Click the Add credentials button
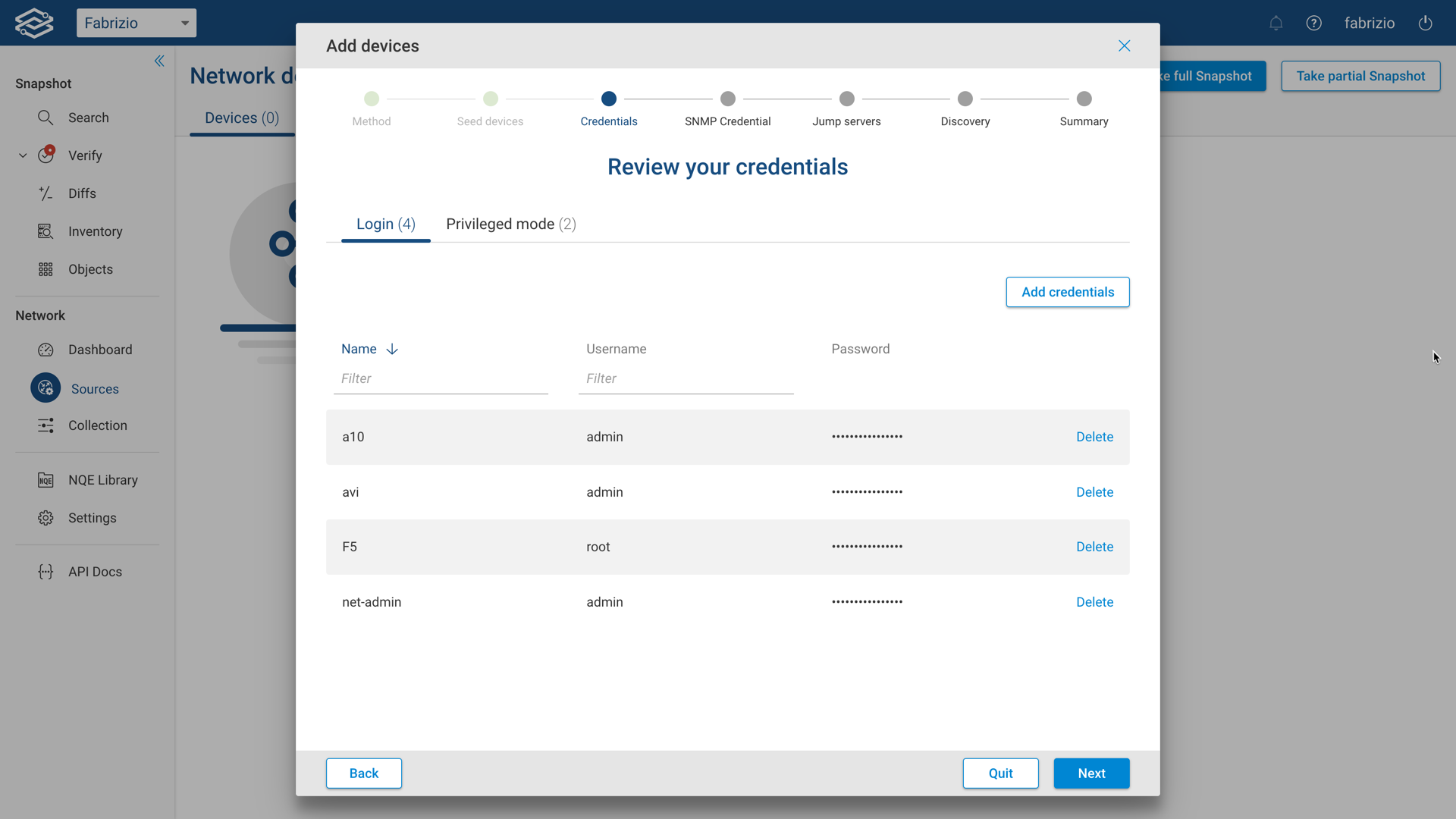Image resolution: width=1456 pixels, height=819 pixels. click(1067, 292)
